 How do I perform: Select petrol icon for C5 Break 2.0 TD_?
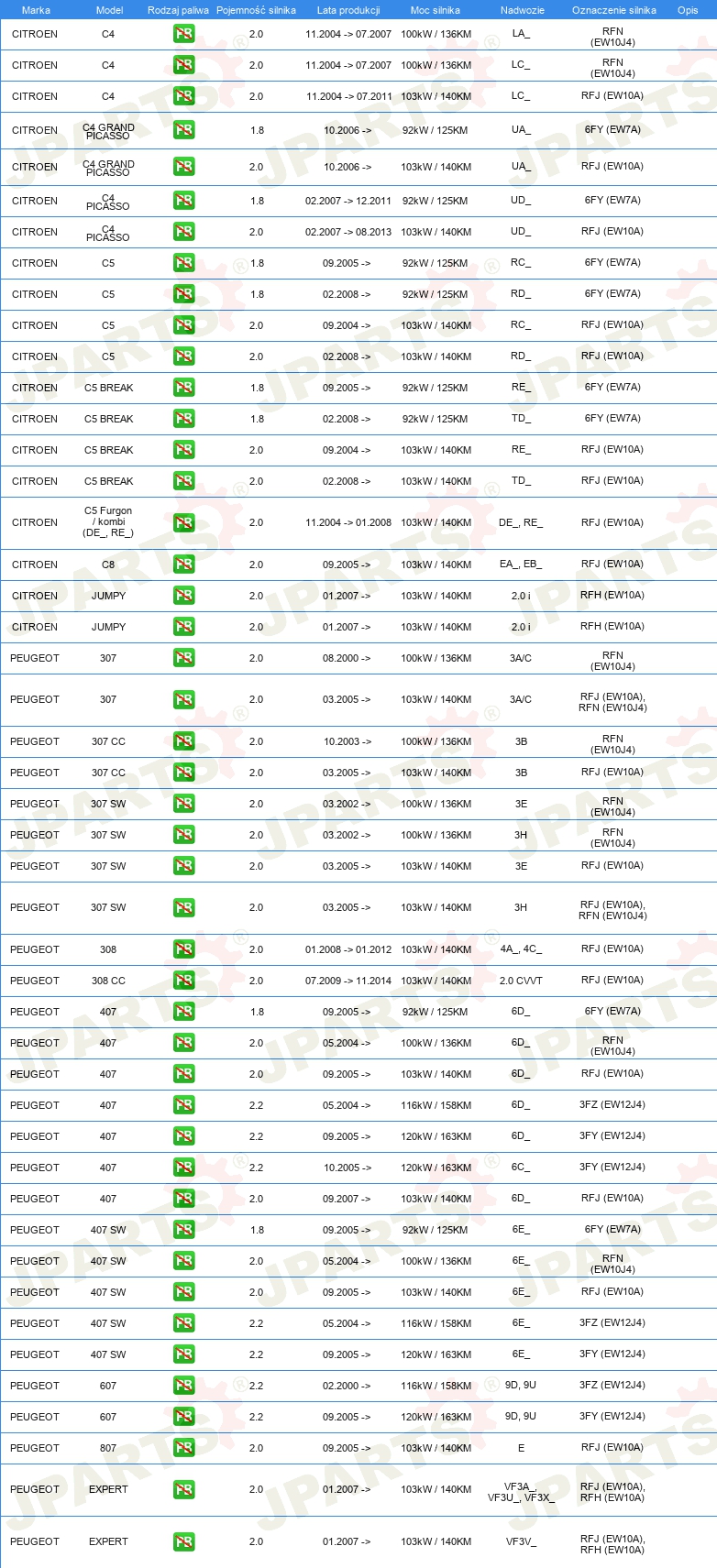[184, 481]
